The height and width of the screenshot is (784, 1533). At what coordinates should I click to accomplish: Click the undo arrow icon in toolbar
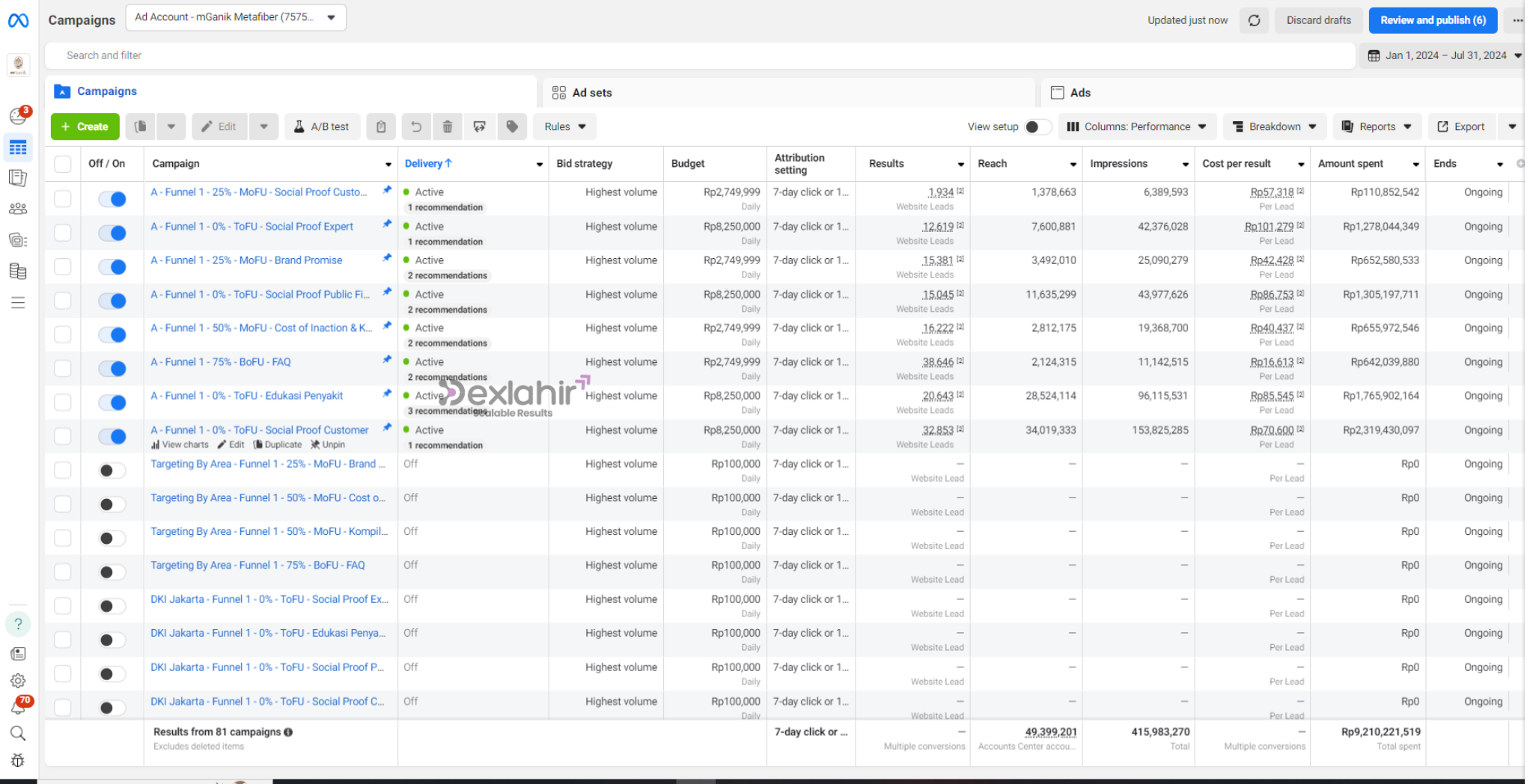(x=416, y=127)
